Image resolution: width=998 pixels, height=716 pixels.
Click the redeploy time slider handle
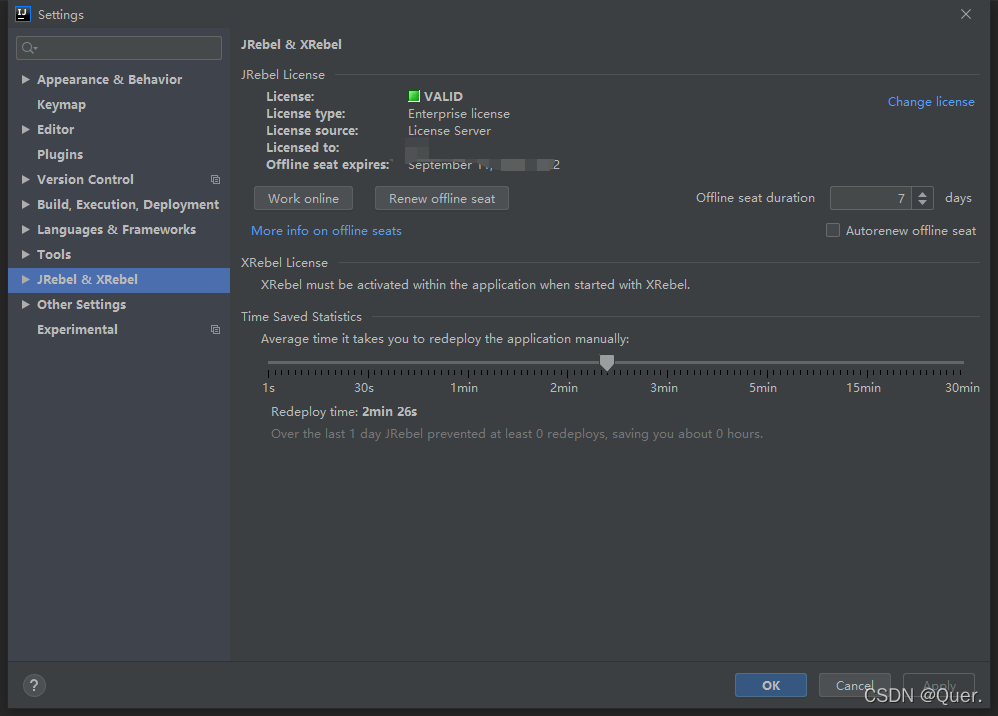(607, 363)
